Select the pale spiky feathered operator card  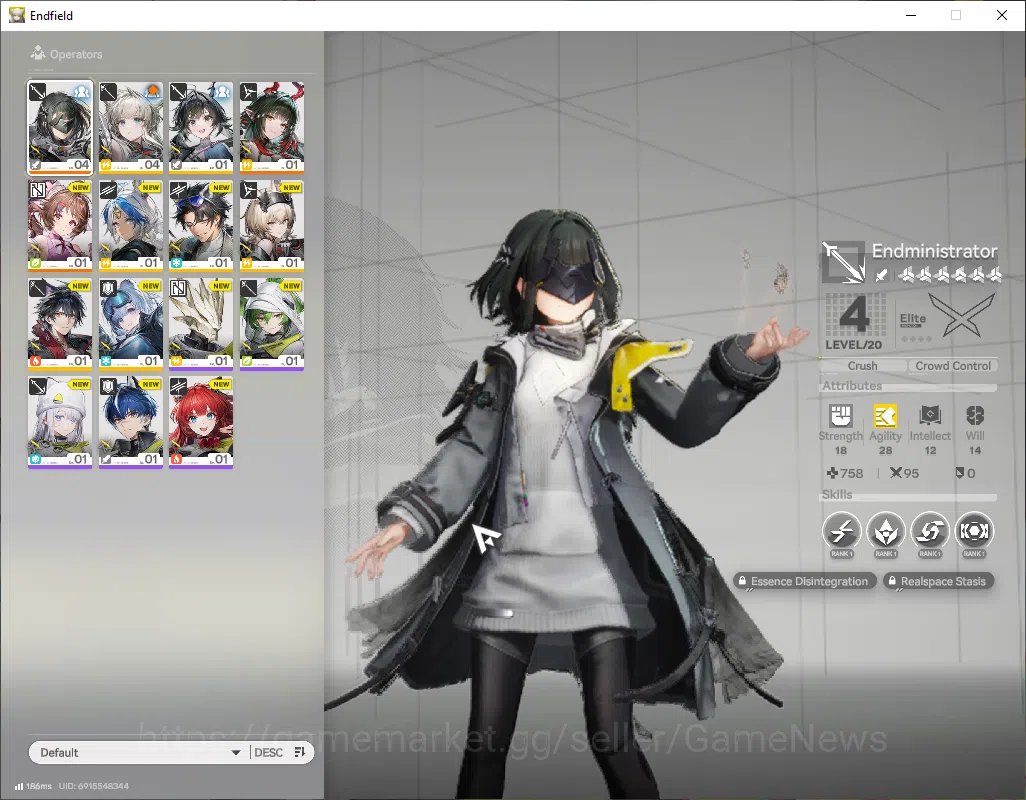[x=201, y=324]
